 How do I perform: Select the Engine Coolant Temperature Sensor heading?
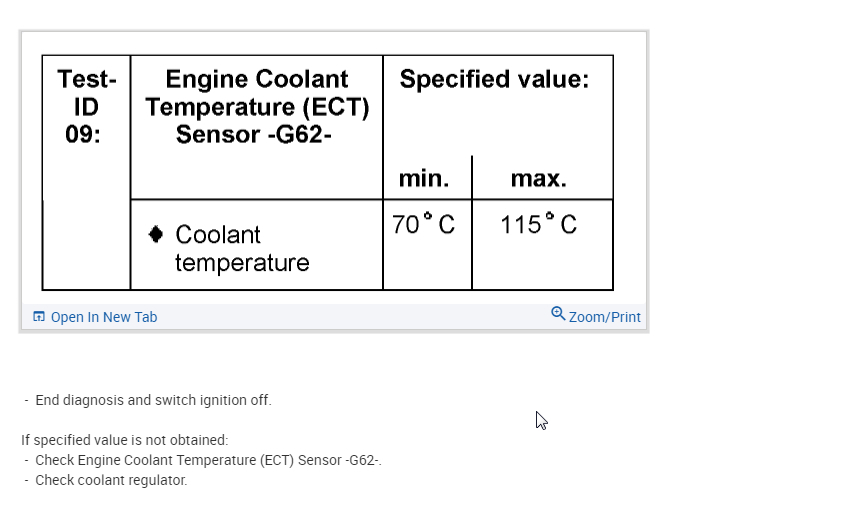(257, 107)
